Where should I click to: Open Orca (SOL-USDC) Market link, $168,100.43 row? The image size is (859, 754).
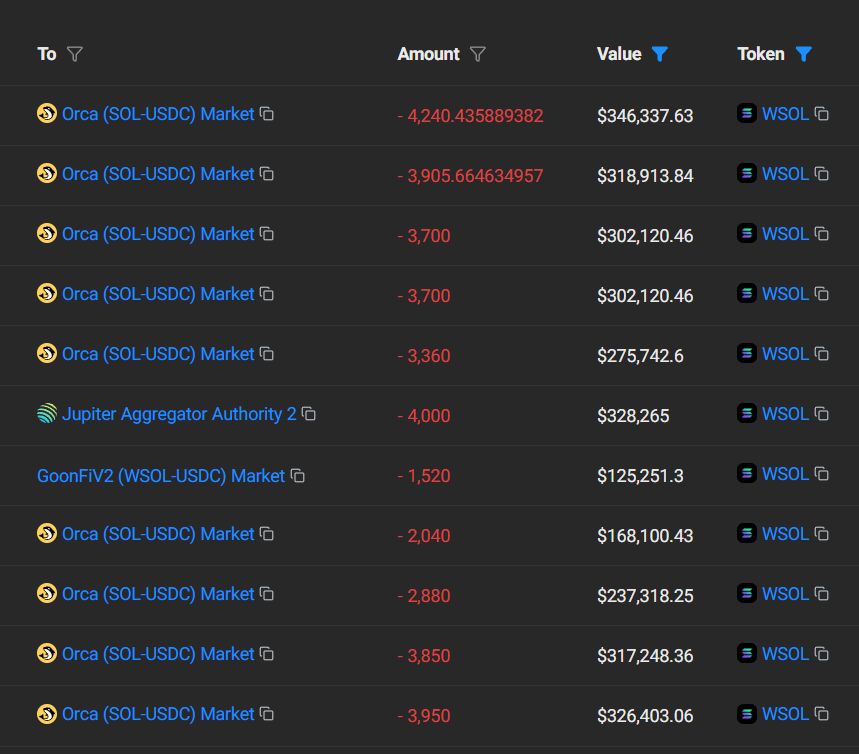pyautogui.click(x=158, y=534)
